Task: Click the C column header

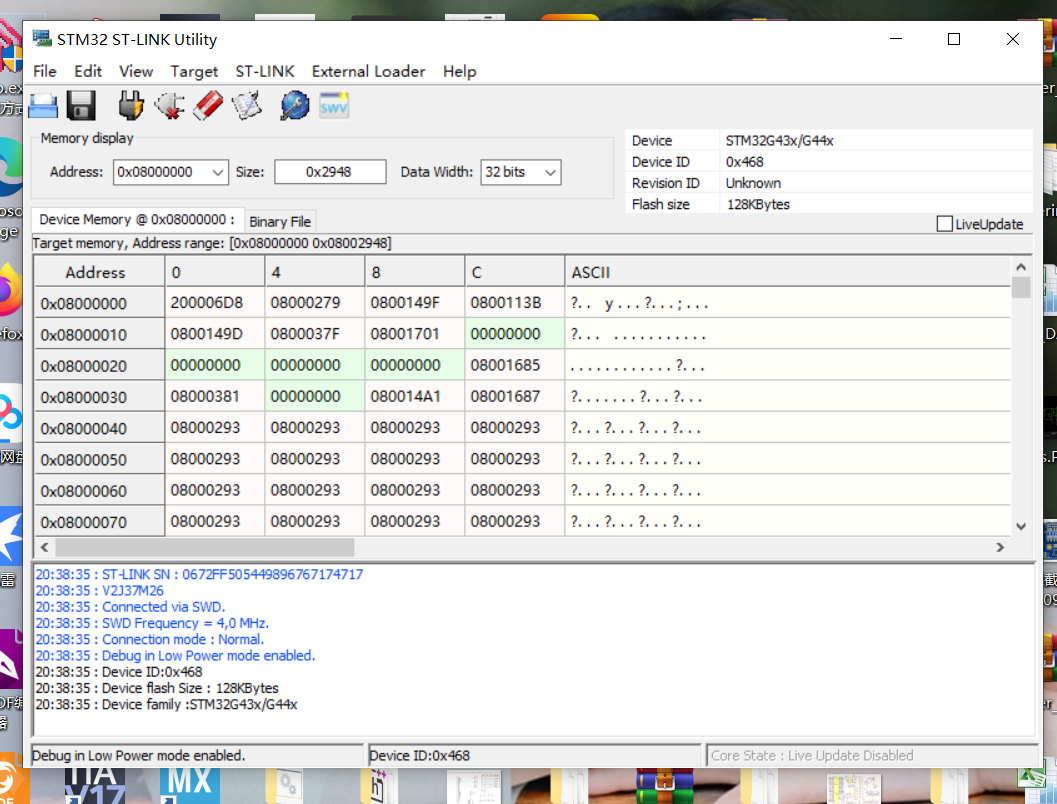Action: tap(514, 272)
